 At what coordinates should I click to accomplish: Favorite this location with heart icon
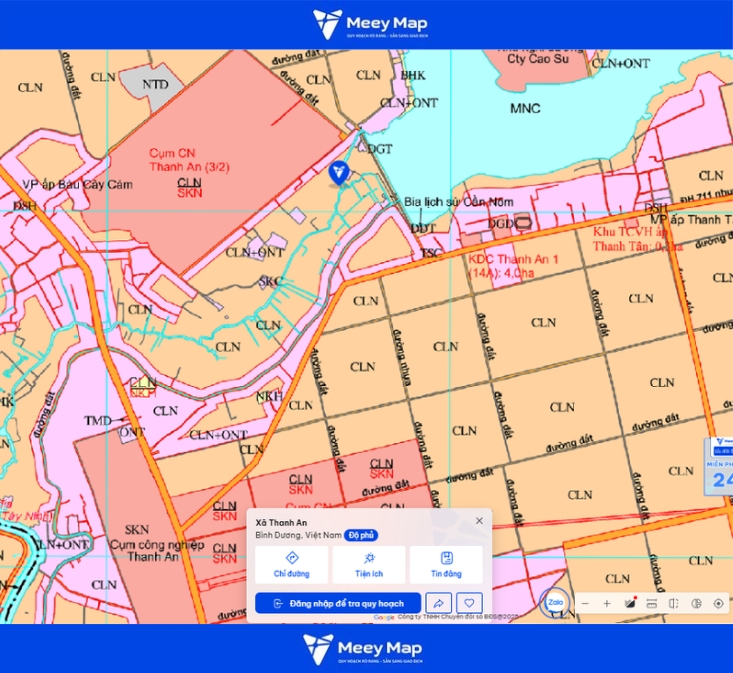coord(469,603)
